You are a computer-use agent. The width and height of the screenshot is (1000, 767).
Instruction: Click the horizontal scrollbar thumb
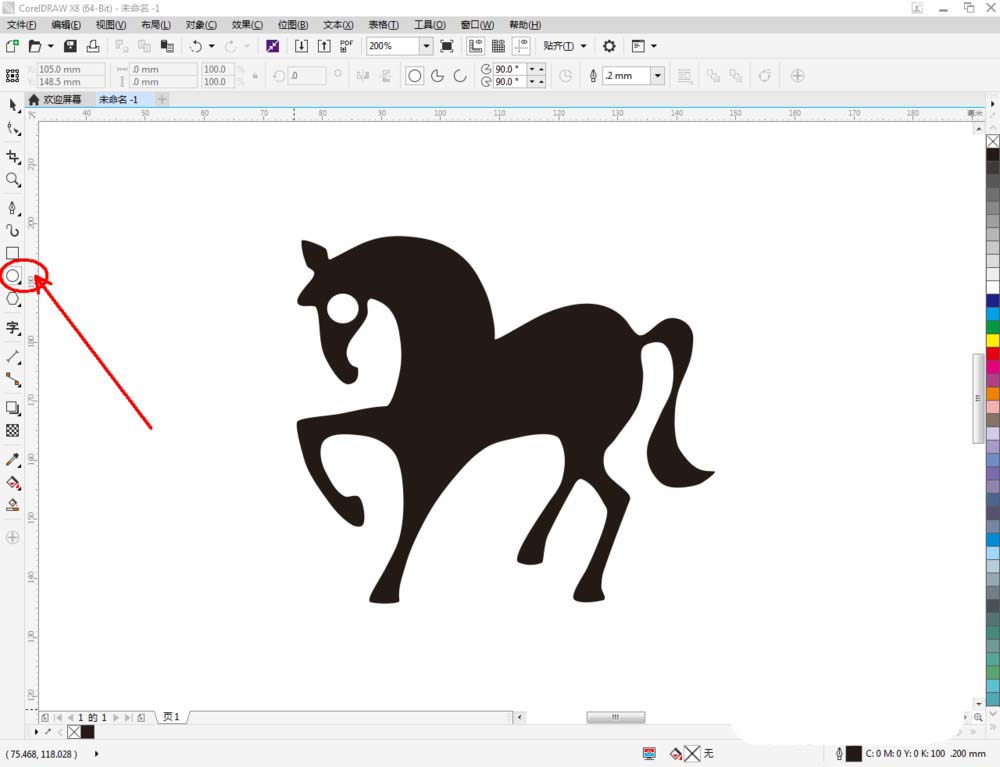pos(615,717)
